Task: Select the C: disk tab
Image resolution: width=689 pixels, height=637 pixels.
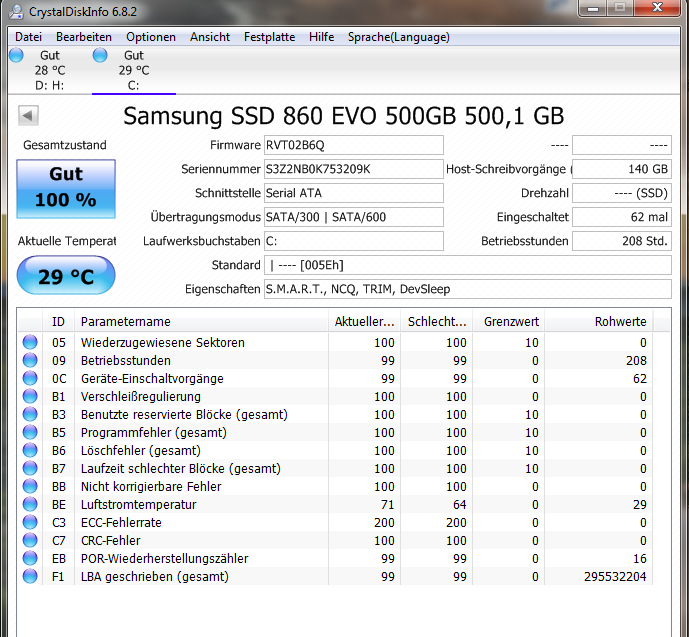Action: pyautogui.click(x=134, y=70)
